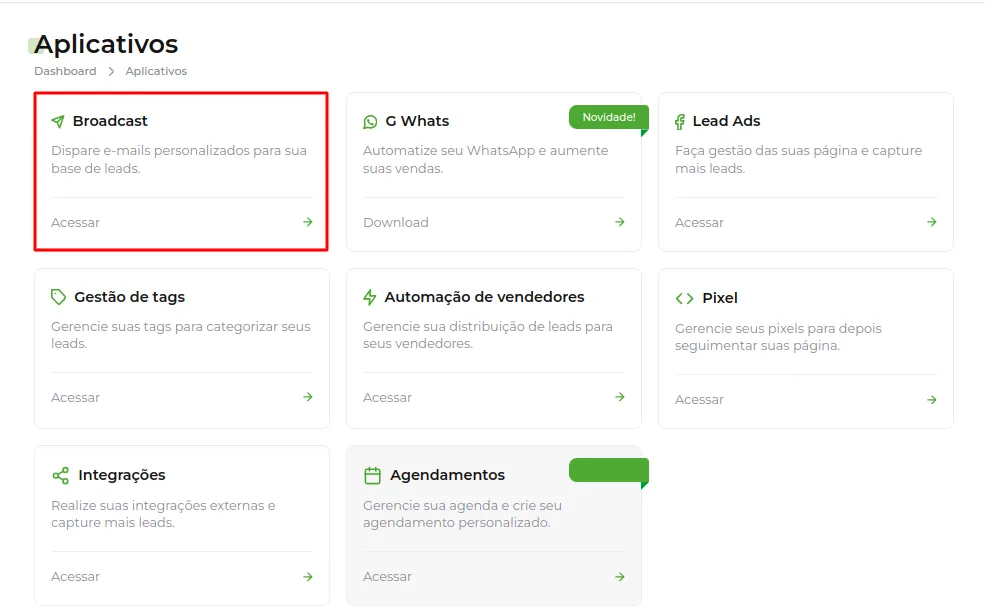
Task: Click the Aplicativos breadcrumb item
Action: click(x=156, y=71)
